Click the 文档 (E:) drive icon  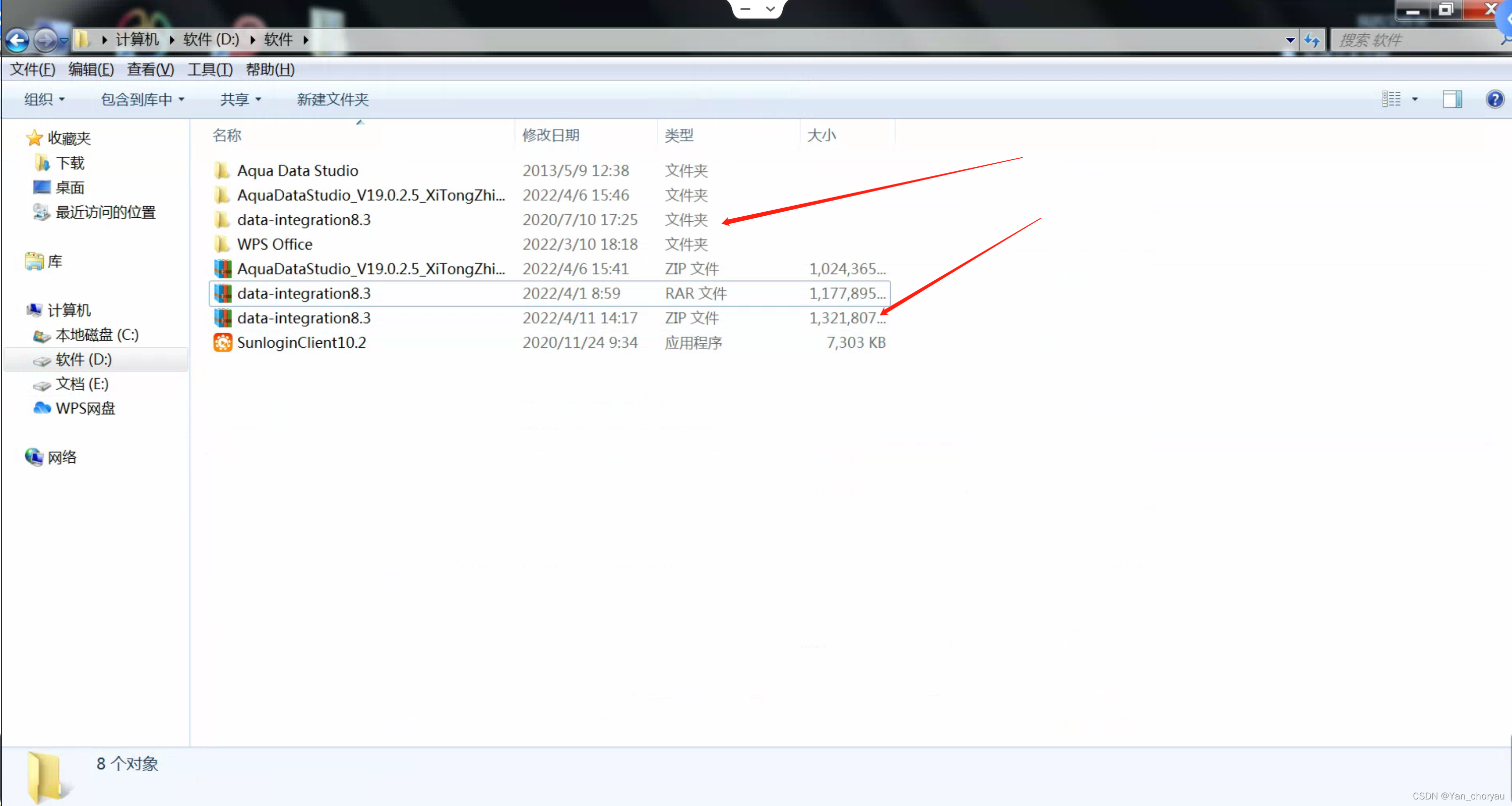[42, 385]
